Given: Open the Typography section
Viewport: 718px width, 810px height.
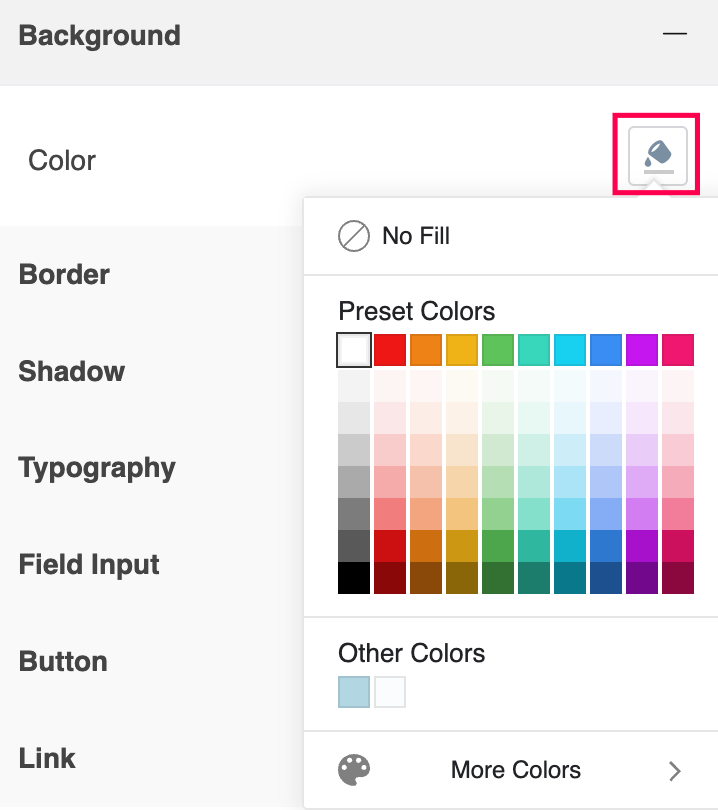Looking at the screenshot, I should tap(97, 468).
